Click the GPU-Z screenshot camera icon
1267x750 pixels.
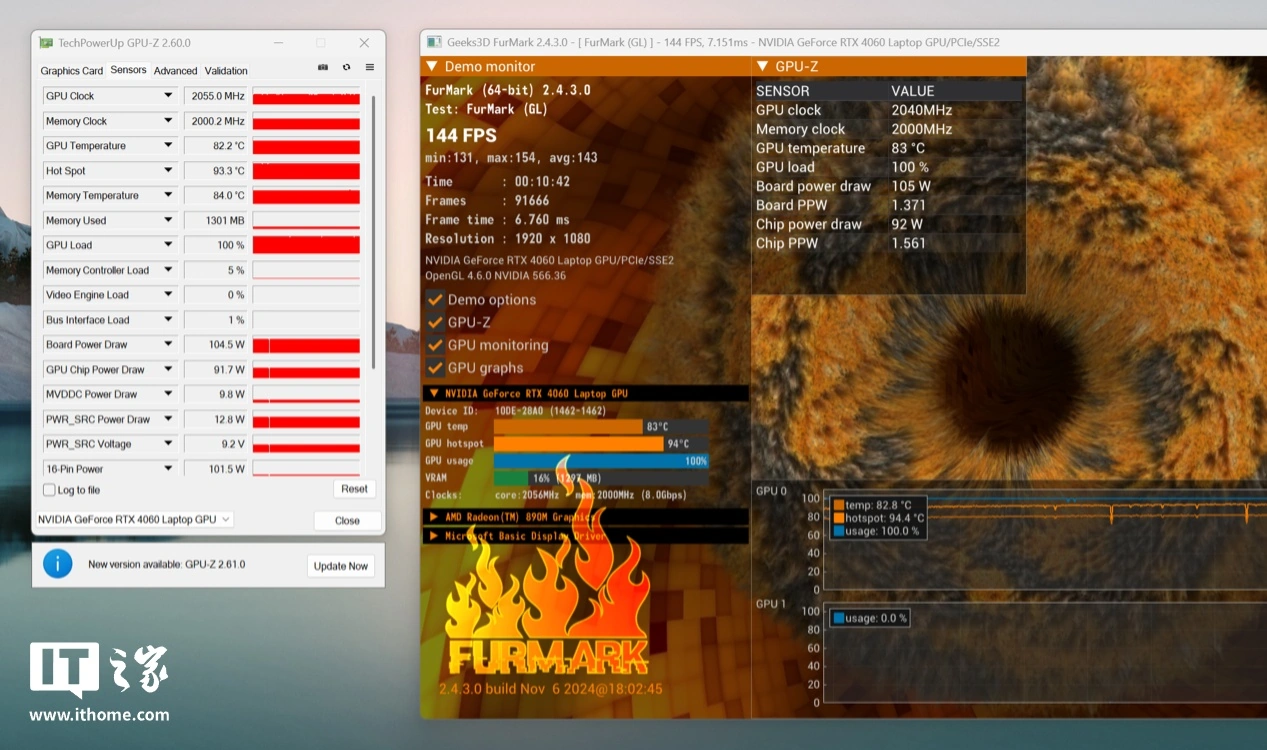(x=323, y=68)
